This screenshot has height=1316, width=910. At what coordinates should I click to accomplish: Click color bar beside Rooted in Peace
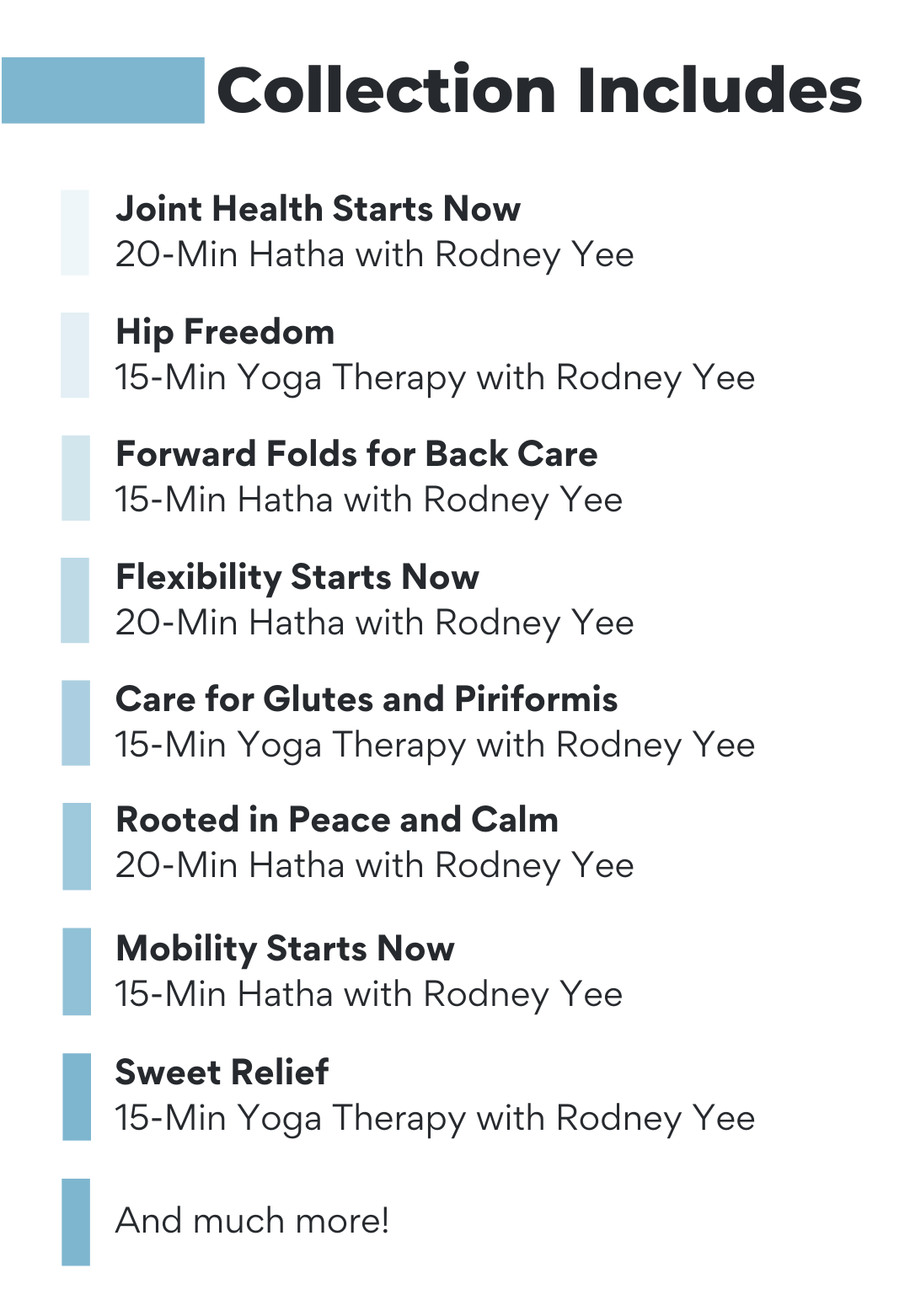click(77, 847)
